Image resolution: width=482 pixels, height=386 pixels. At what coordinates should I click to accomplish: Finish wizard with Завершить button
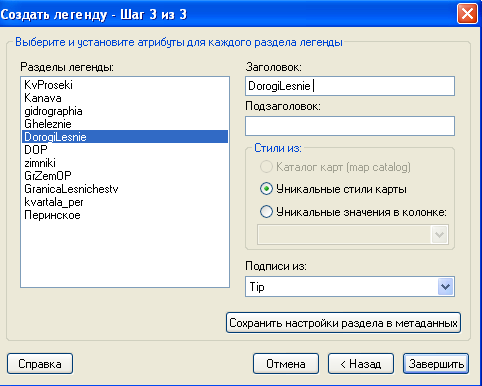(x=436, y=364)
